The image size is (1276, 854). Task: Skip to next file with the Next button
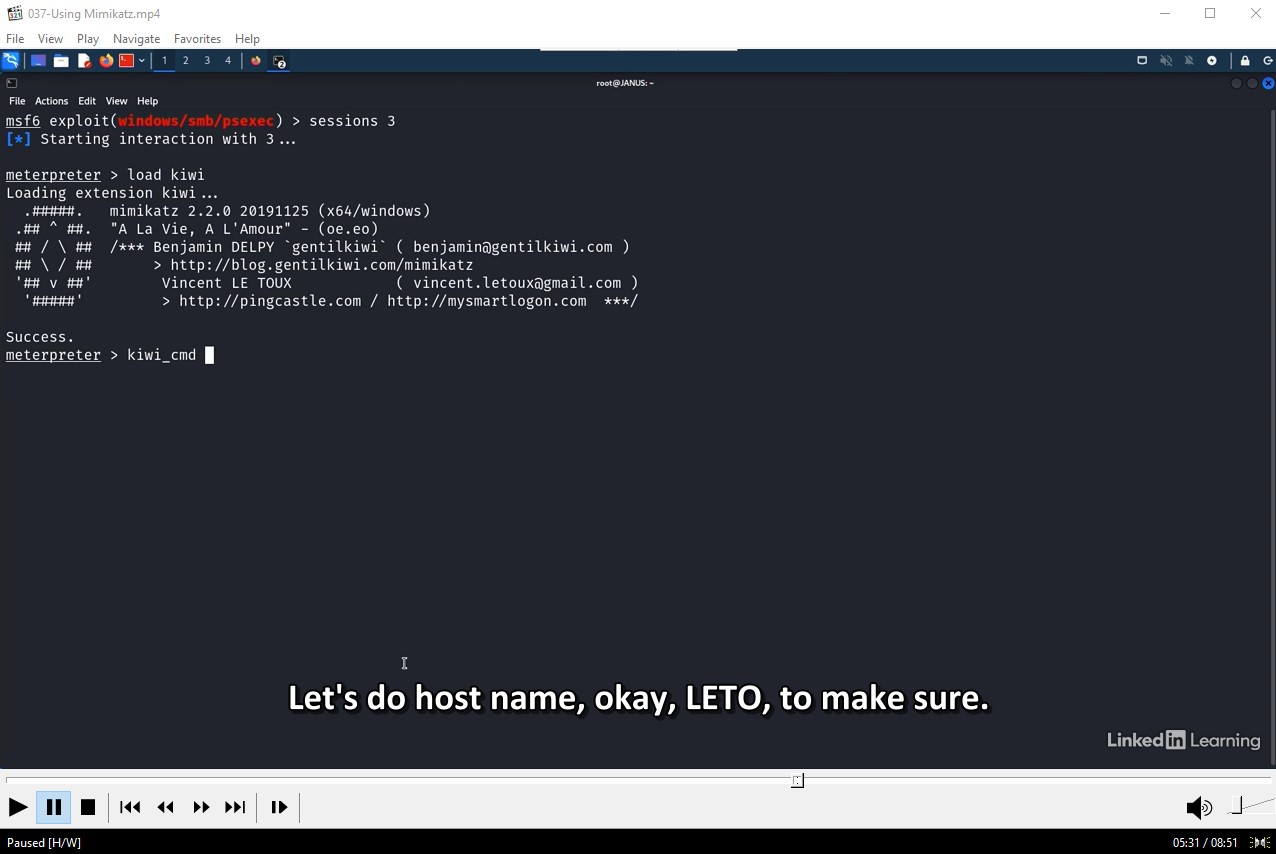(x=235, y=807)
